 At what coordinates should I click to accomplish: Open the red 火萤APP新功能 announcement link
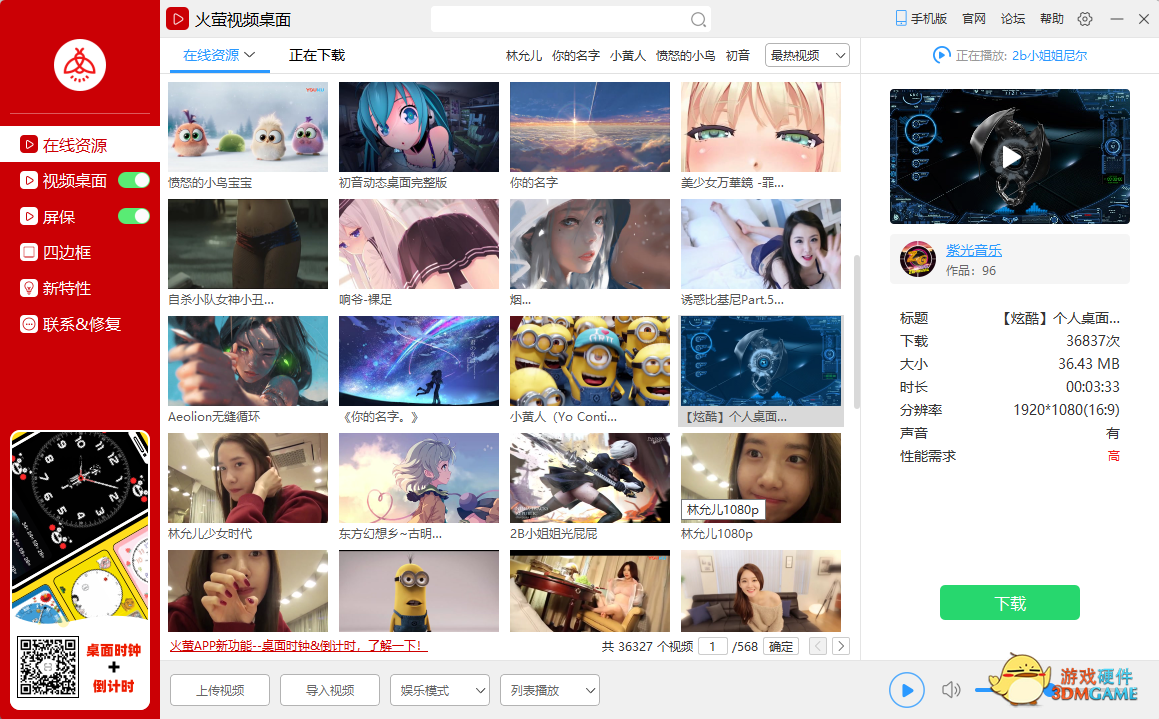point(298,645)
